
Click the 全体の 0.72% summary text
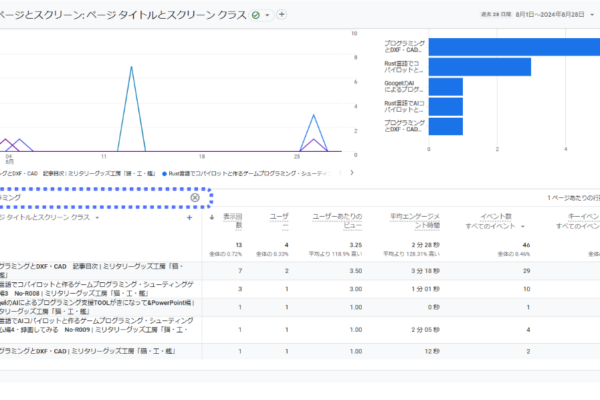tap(225, 254)
